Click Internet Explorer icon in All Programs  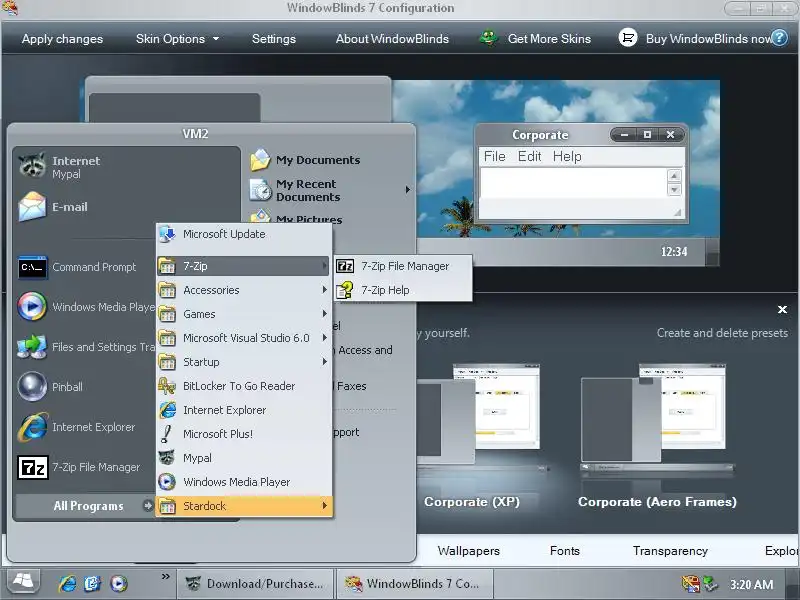coord(167,410)
